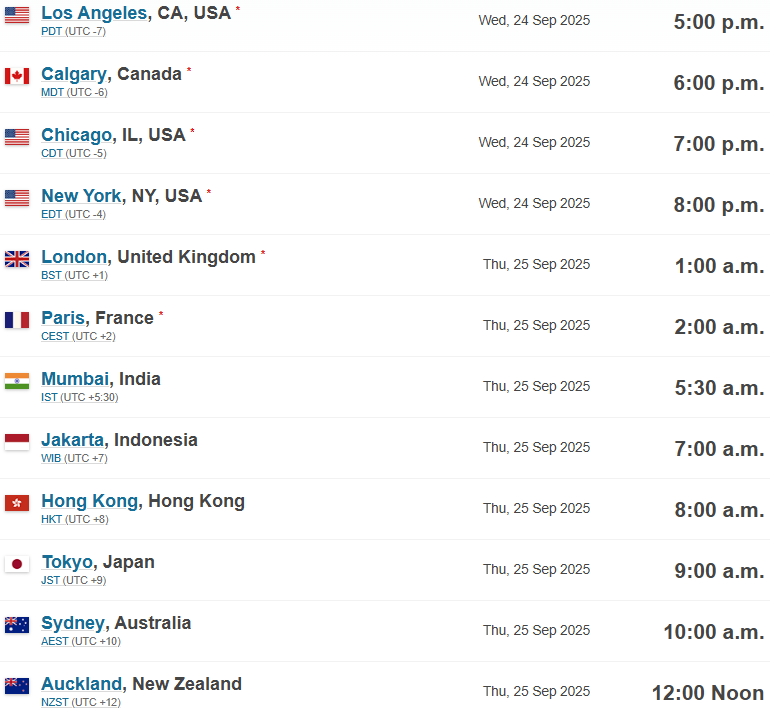
Task: Open the NZST (UTC +12) time zone link
Action: [81, 702]
